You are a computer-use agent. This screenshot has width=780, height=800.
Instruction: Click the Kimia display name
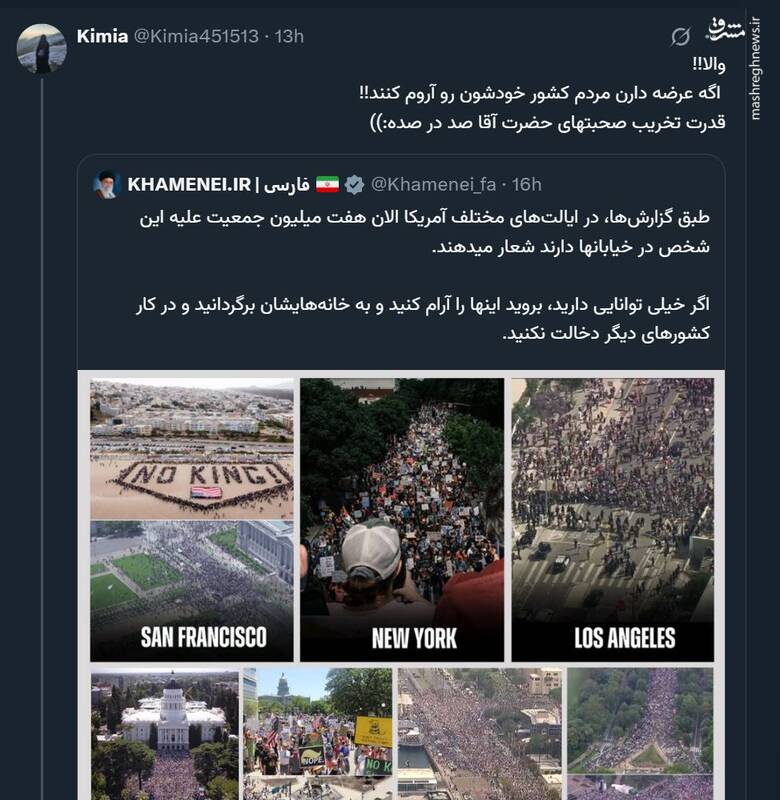coord(102,37)
